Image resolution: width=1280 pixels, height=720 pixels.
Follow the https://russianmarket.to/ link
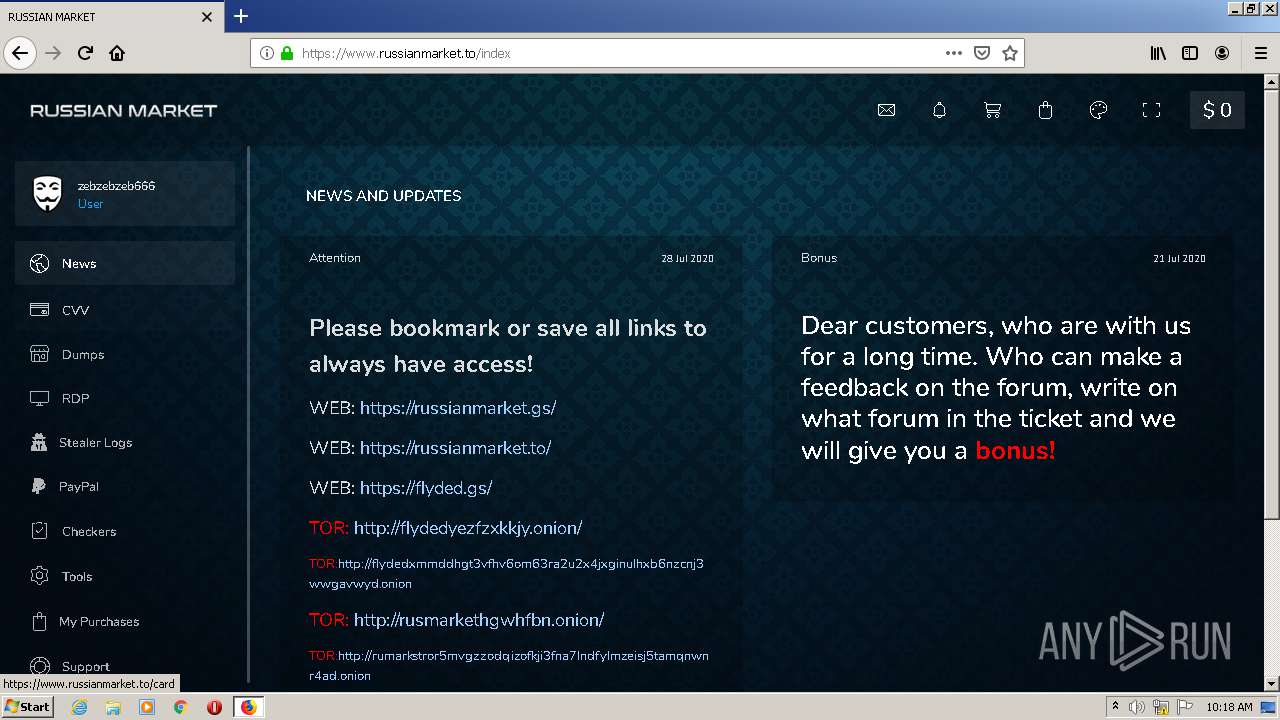coord(455,448)
